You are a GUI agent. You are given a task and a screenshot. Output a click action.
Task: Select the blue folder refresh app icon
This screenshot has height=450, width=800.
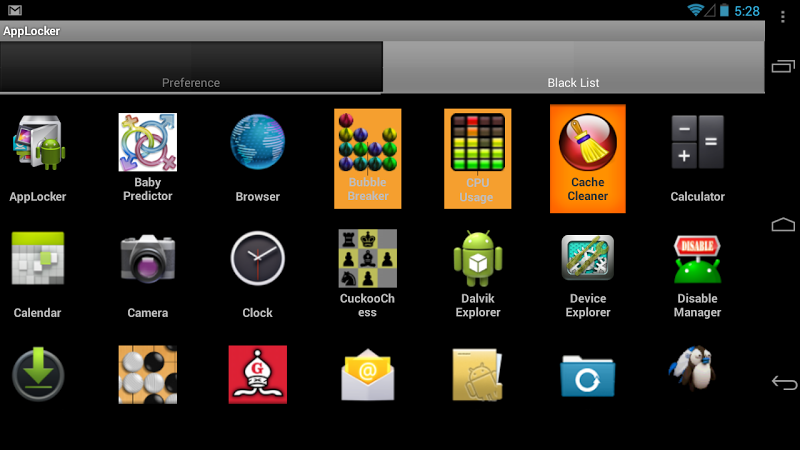click(x=588, y=376)
